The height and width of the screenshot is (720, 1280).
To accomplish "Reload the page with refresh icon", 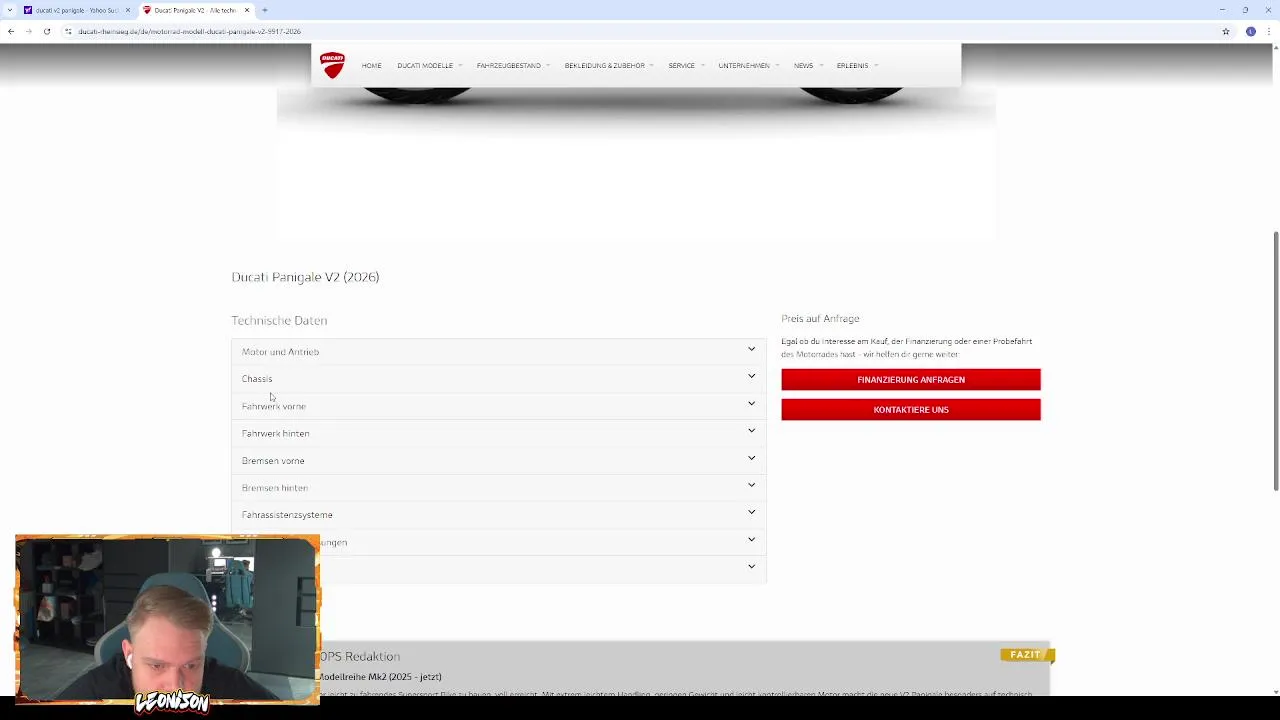I will click(x=46, y=31).
